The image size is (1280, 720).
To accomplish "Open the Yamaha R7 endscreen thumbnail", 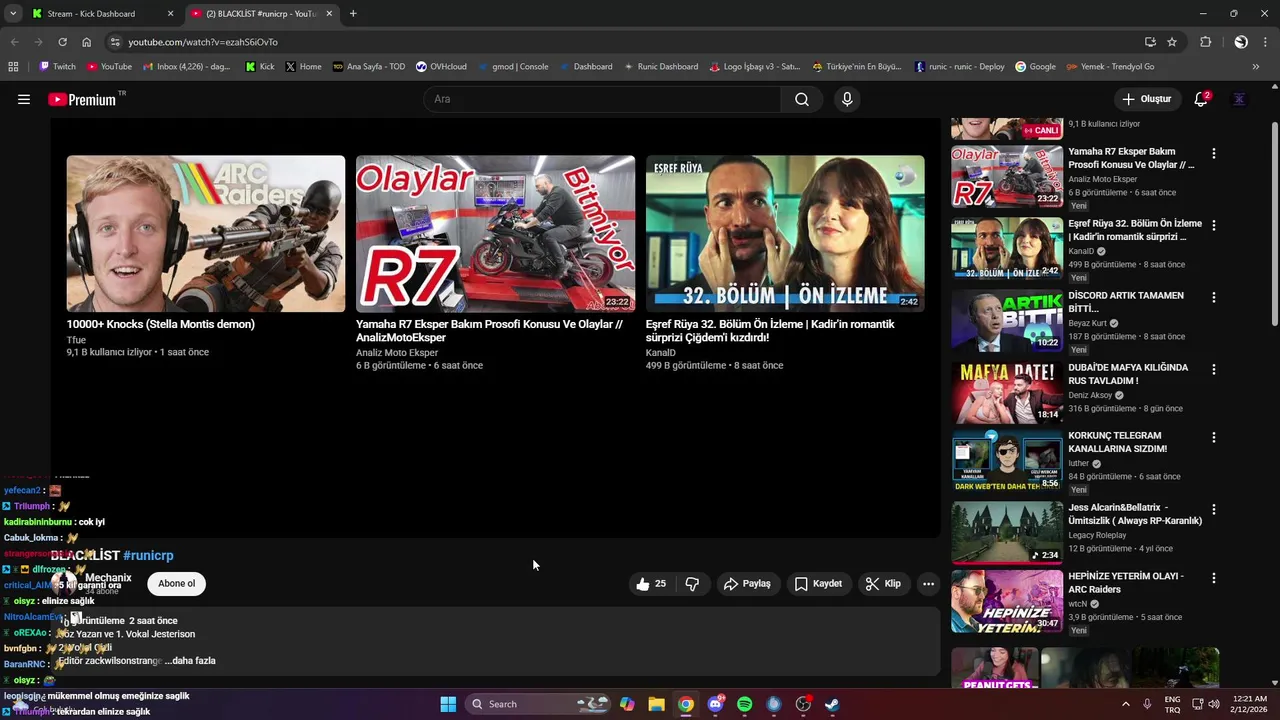I will point(495,233).
